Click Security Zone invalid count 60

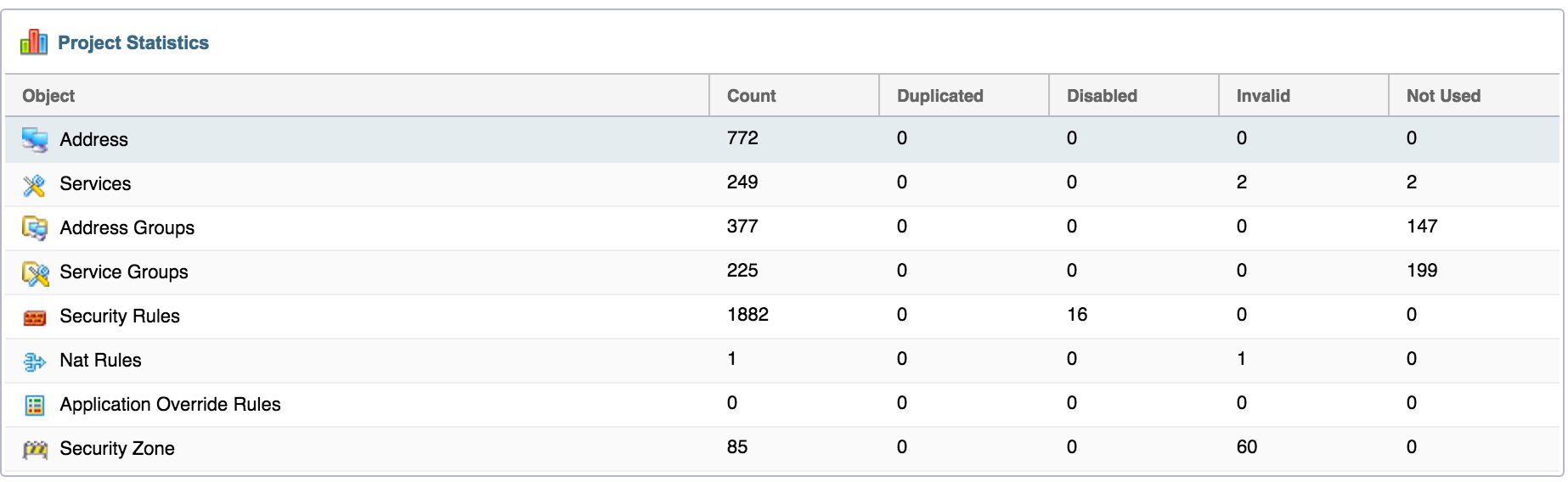pos(1246,447)
